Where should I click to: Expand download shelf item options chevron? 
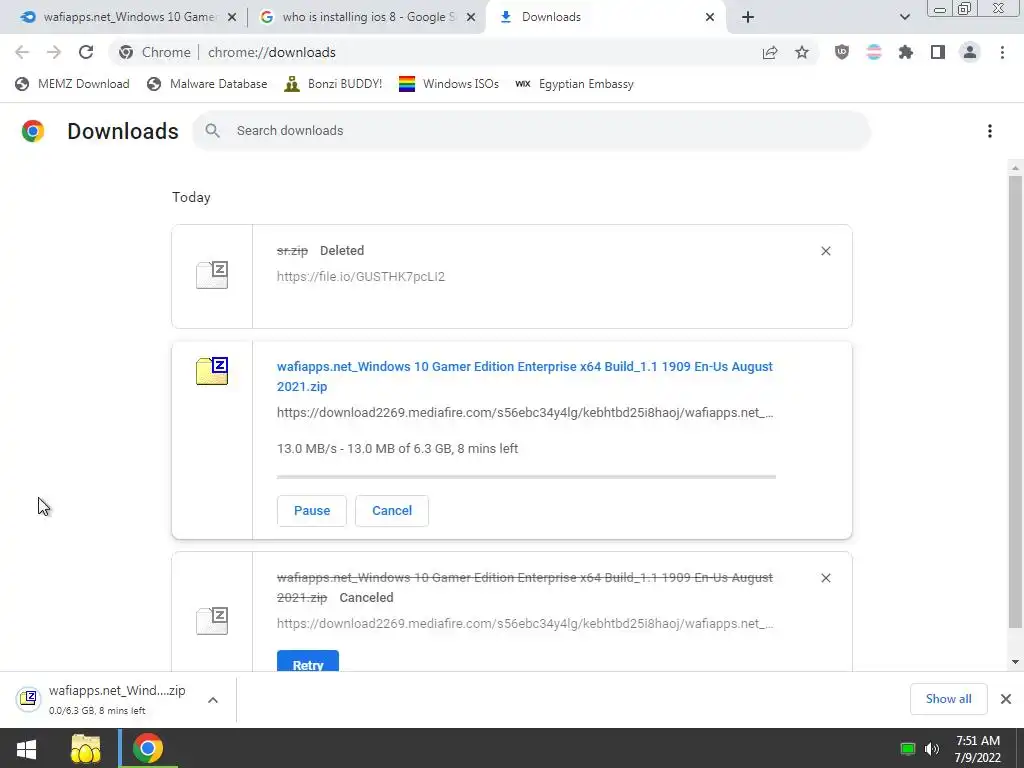tap(213, 699)
